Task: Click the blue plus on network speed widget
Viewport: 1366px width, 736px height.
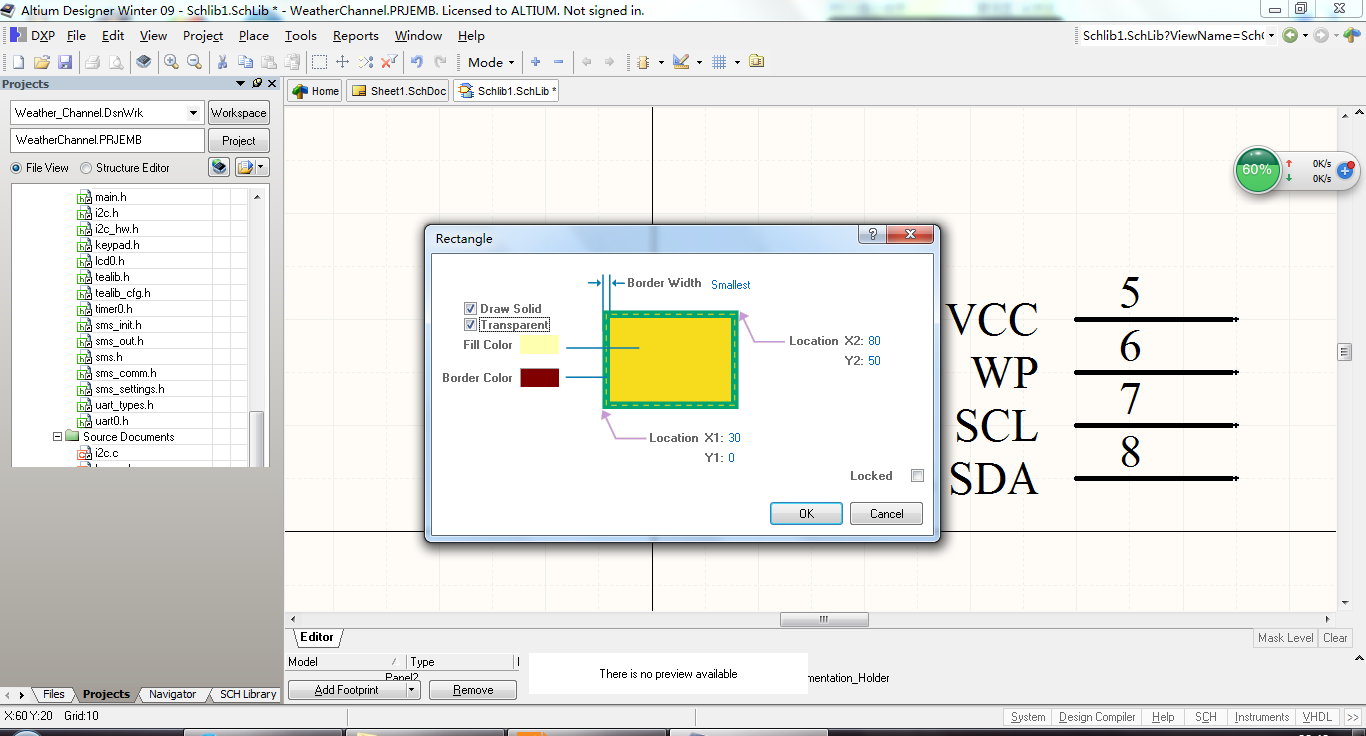Action: click(x=1345, y=171)
